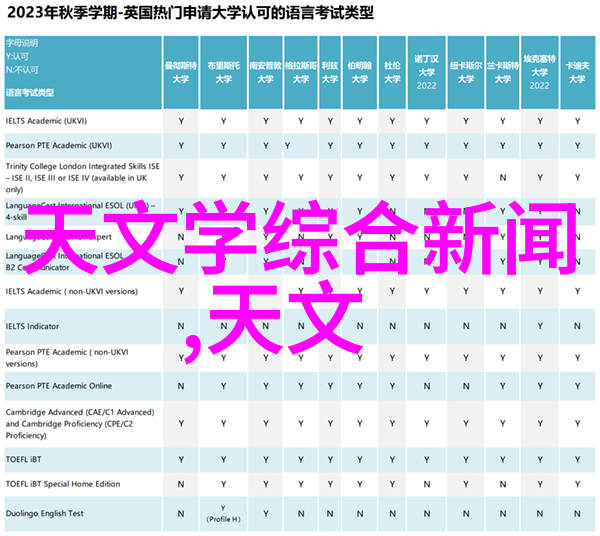Viewport: 600px width, 536px height.
Task: Select the 字母说明 legend label
Action: click(x=22, y=43)
